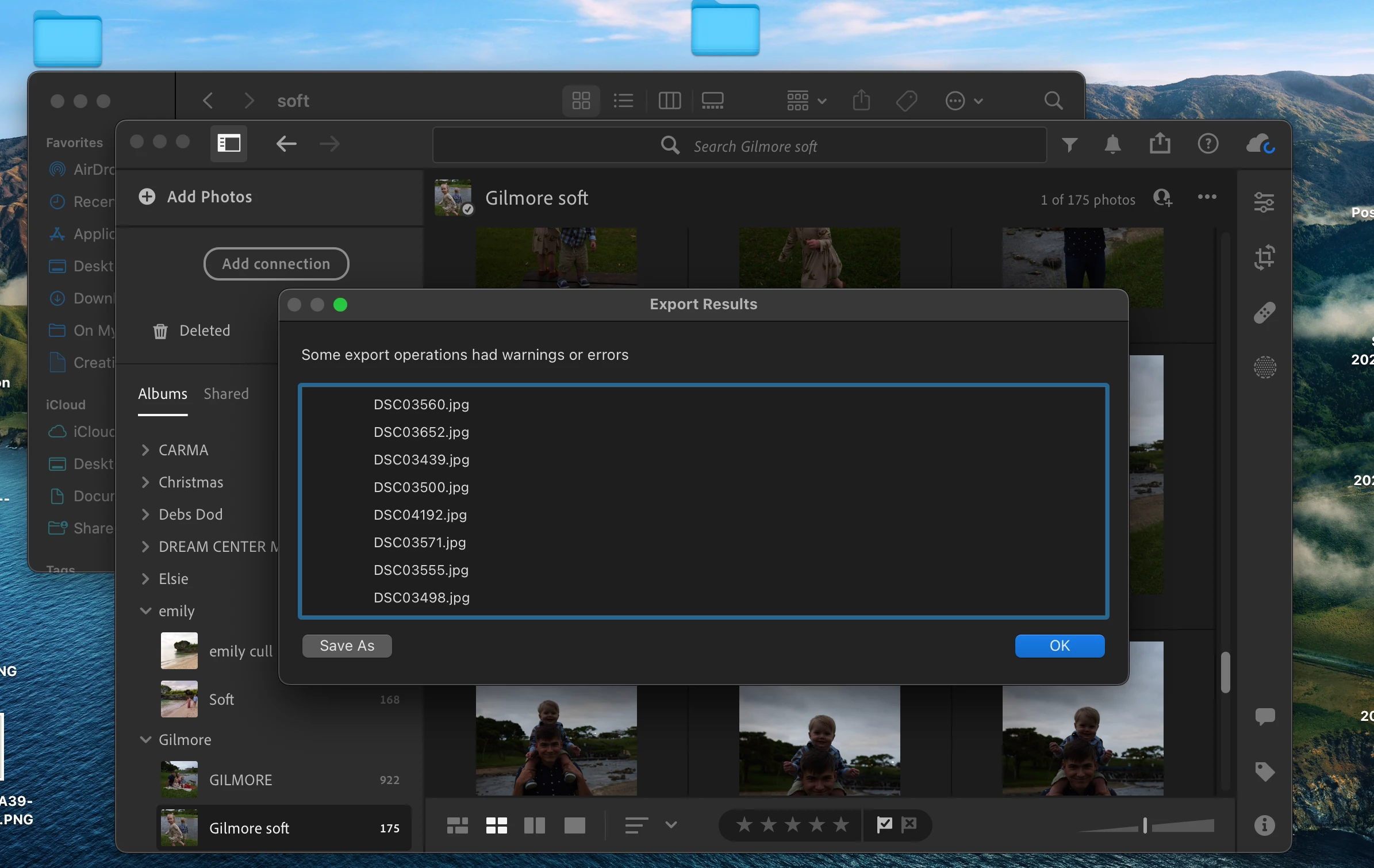Open notifications bell icon

pos(1112,144)
